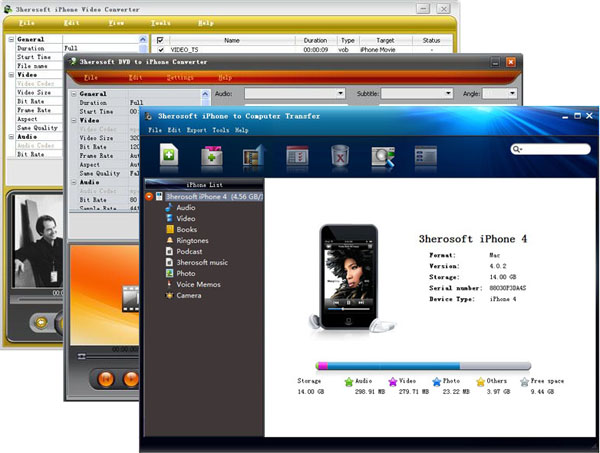Viewport: 600px width, 453px height.
Task: Open Tools menu in iPhone to Computer Transfer
Action: (221, 130)
